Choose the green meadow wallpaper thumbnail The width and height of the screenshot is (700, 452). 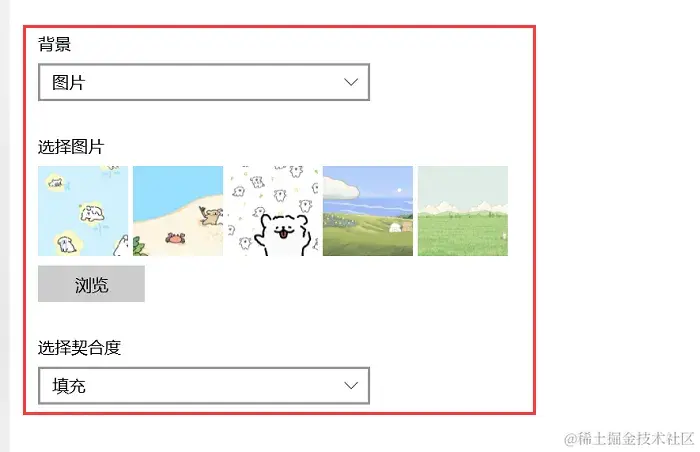coord(463,211)
